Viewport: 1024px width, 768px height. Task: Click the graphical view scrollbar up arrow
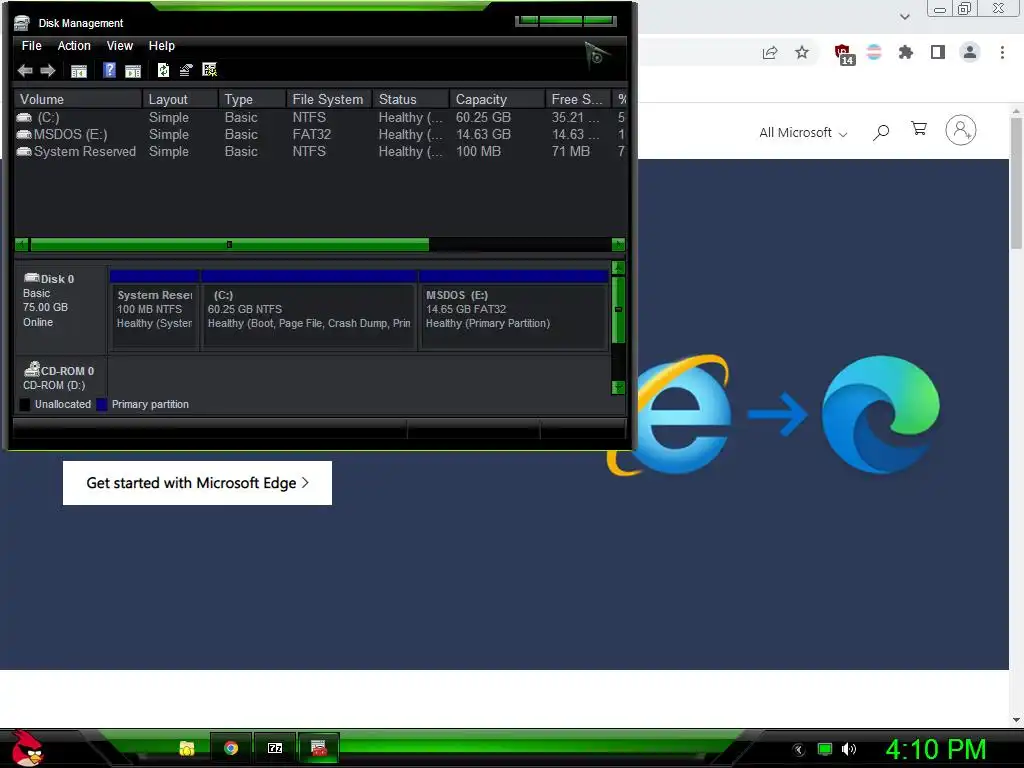pyautogui.click(x=618, y=268)
